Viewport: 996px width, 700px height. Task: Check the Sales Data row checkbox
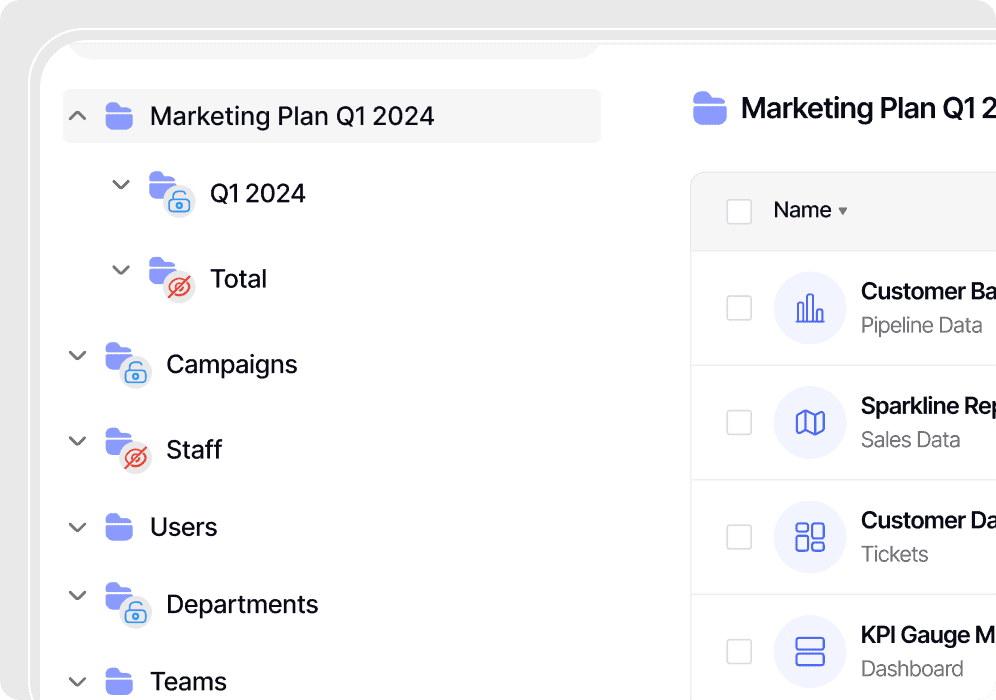click(739, 423)
